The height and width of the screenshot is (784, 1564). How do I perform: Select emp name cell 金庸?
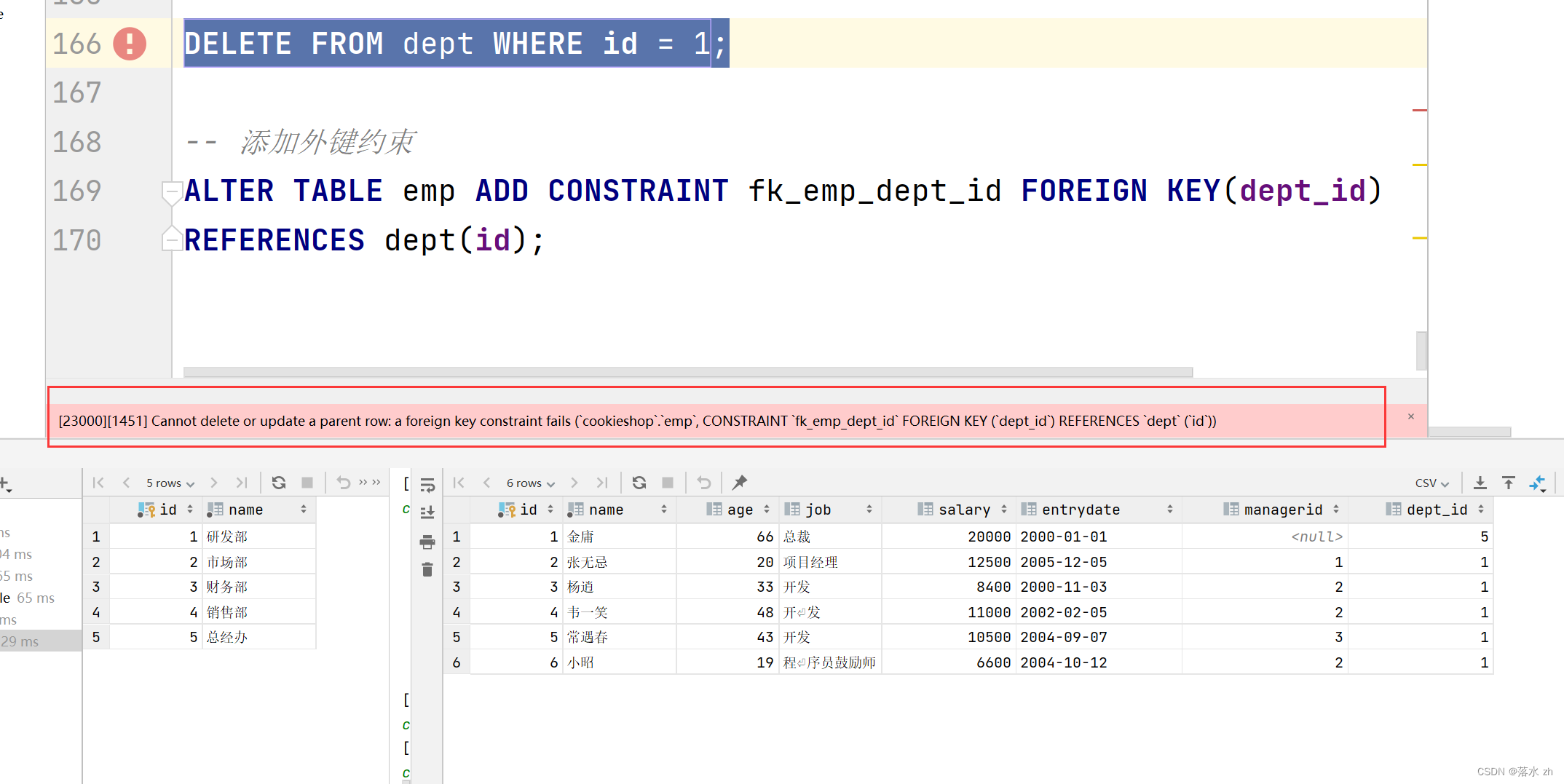tap(620, 536)
